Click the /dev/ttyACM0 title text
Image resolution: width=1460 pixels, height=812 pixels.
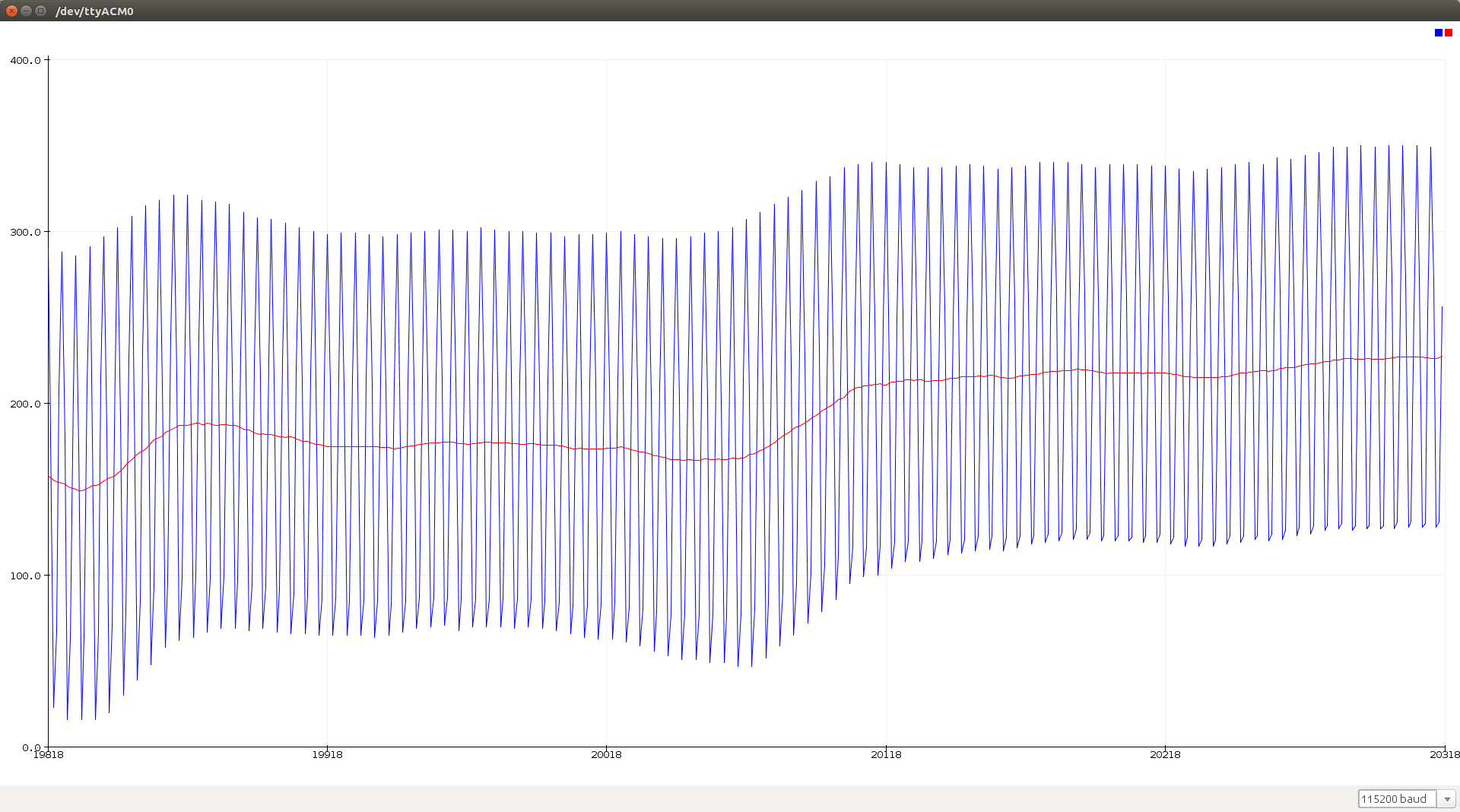click(94, 11)
